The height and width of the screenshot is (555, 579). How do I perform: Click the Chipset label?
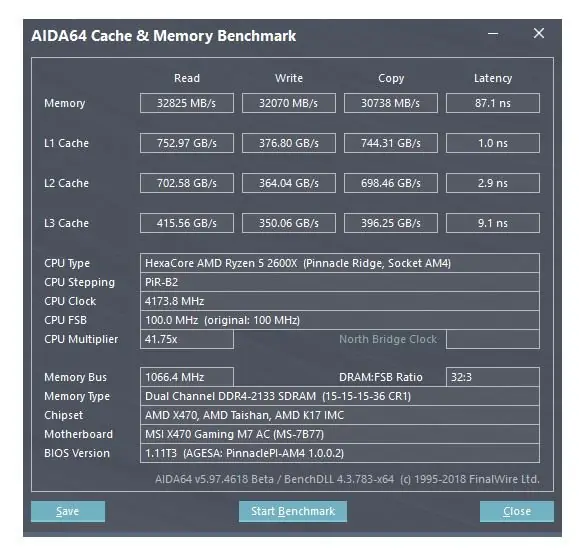click(x=64, y=415)
